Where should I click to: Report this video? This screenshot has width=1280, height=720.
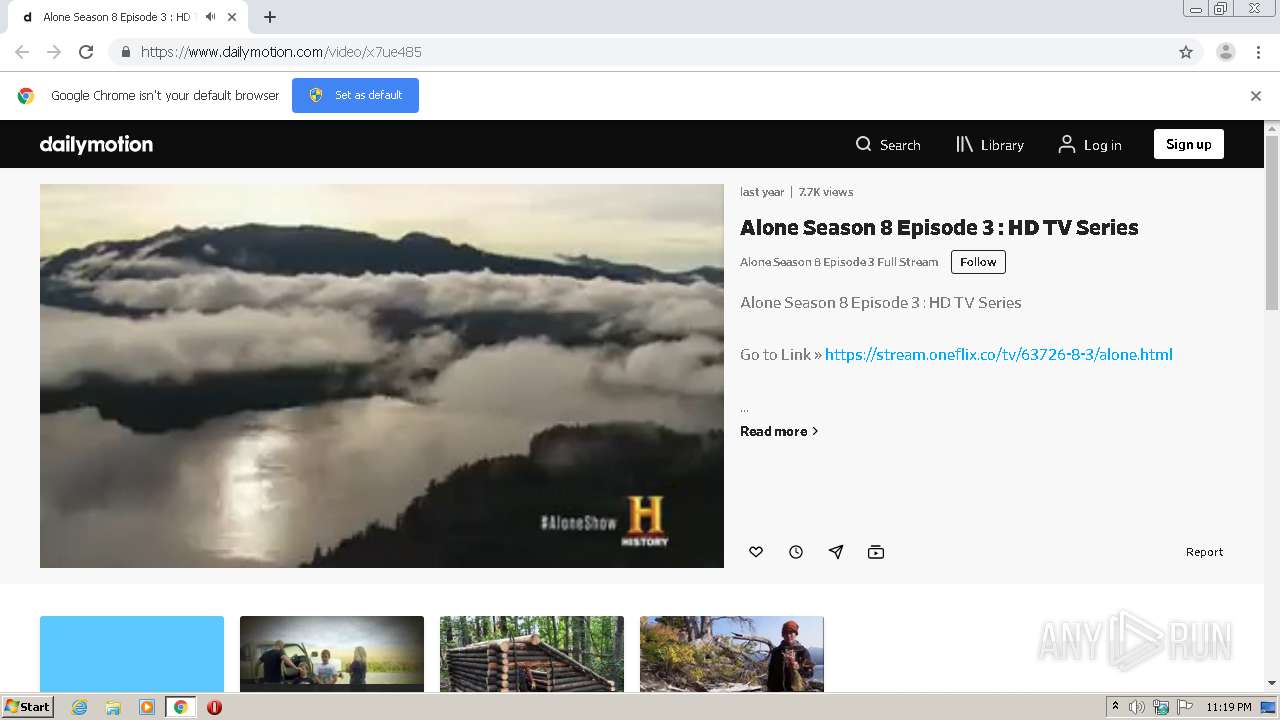1204,552
